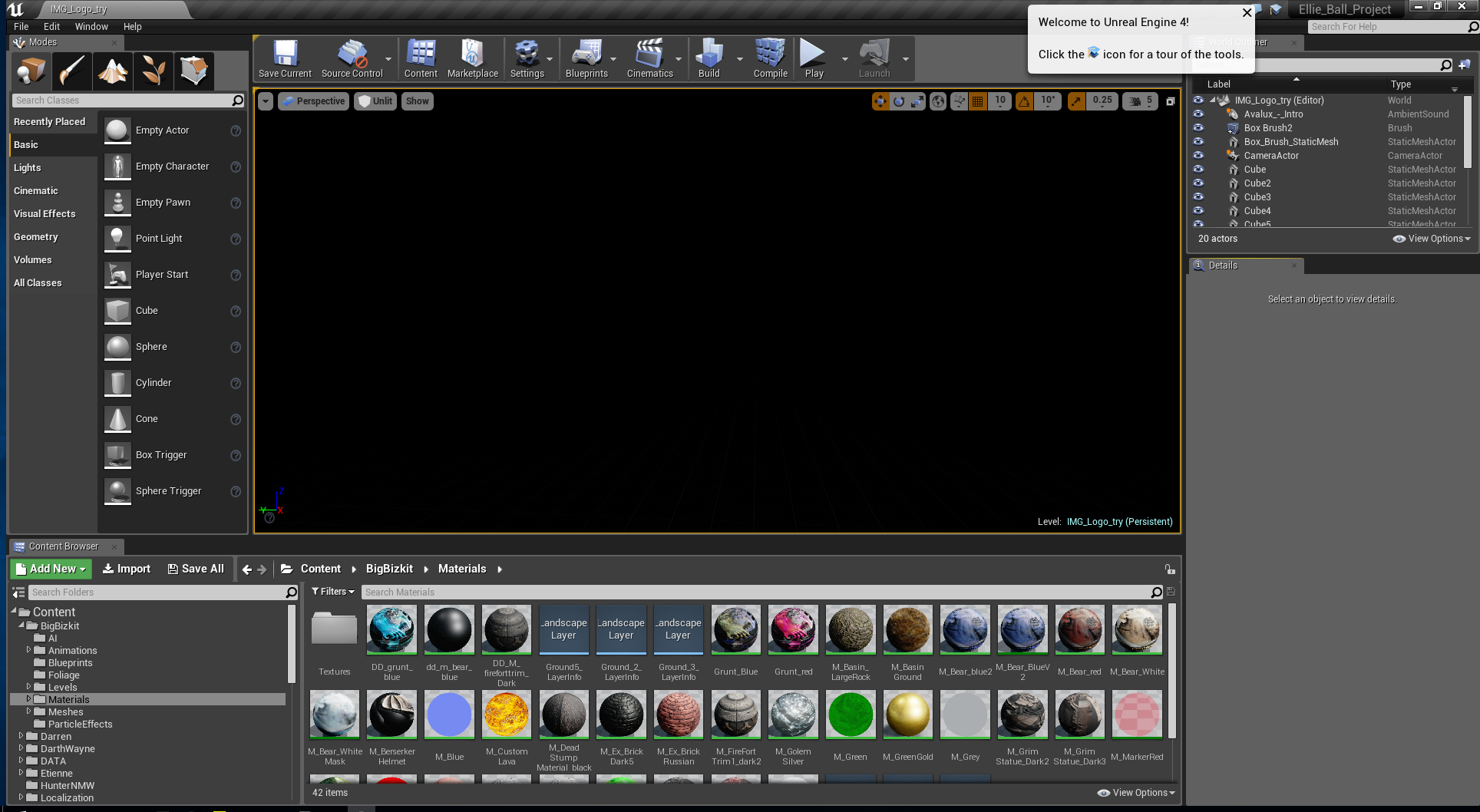Select the Place mode icon
Image resolution: width=1480 pixels, height=812 pixels.
point(31,71)
